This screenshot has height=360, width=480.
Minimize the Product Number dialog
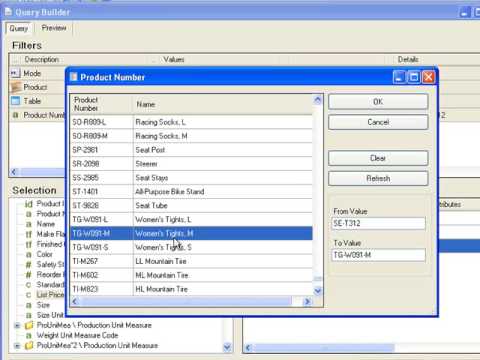click(x=399, y=77)
